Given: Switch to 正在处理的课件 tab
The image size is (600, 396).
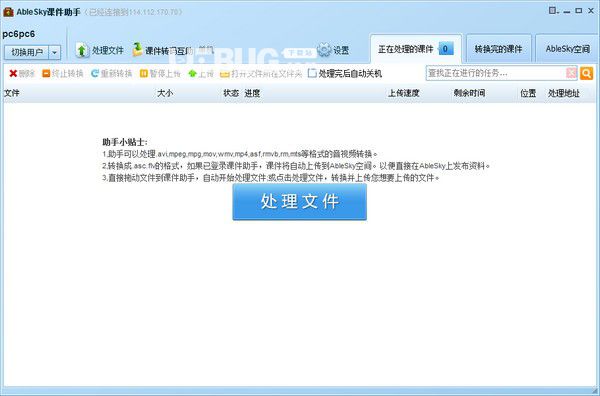Looking at the screenshot, I should click(416, 49).
